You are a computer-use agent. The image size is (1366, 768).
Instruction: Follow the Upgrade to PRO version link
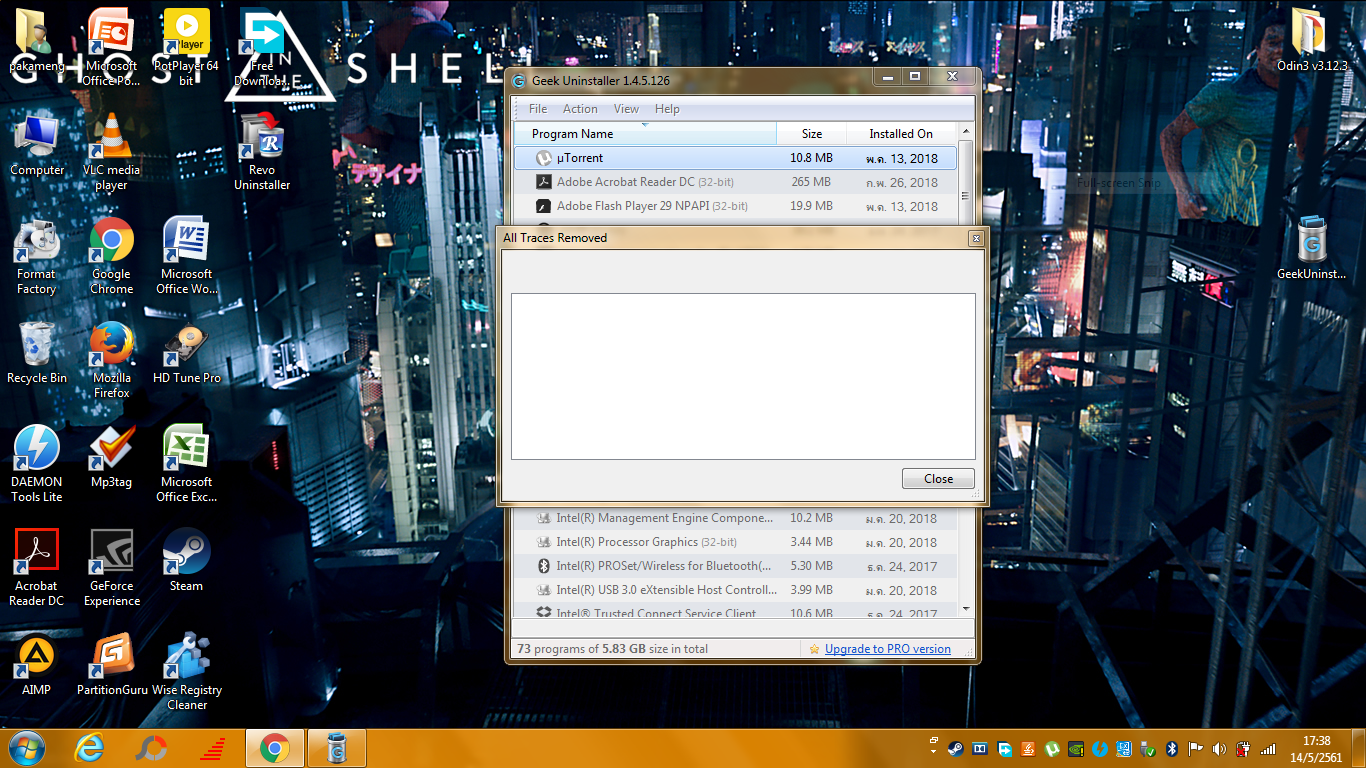888,649
